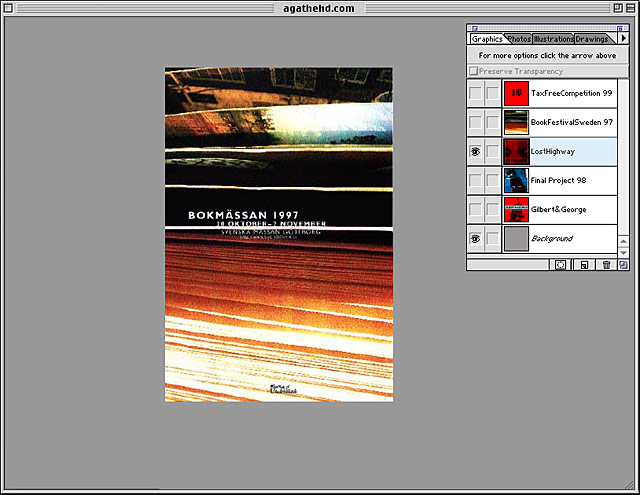
Task: Click the layers scrollbar up arrow
Action: [623, 241]
